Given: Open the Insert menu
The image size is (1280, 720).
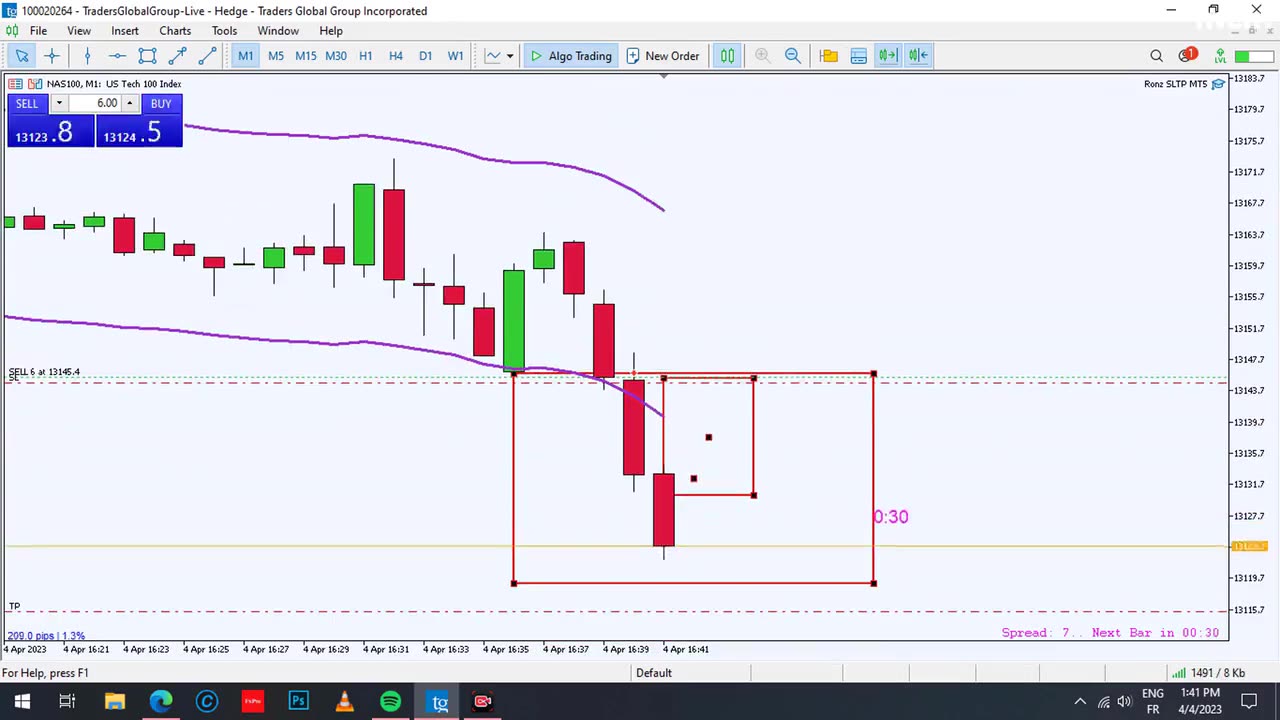Looking at the screenshot, I should click(125, 31).
